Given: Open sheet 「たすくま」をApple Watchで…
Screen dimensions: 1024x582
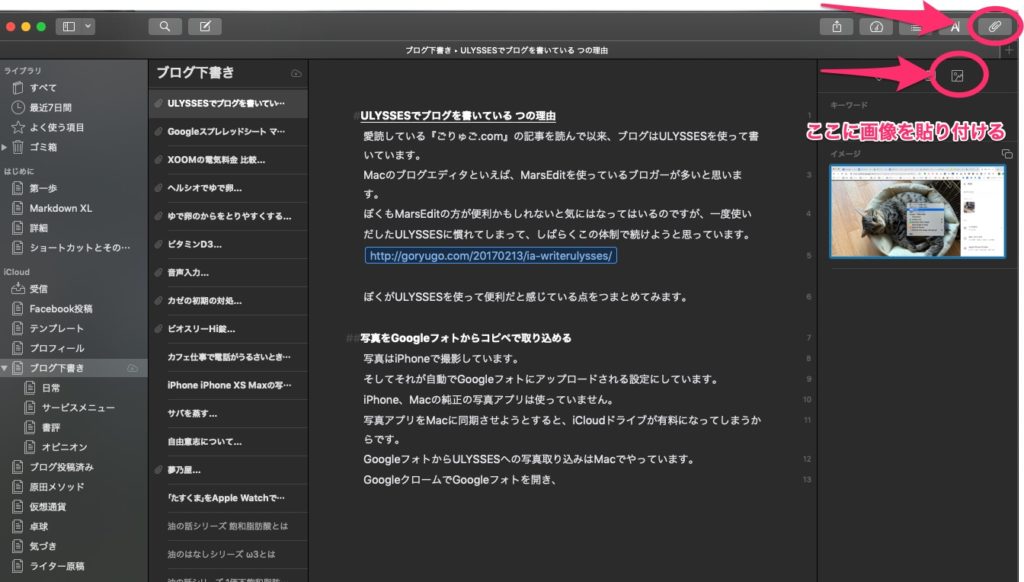Looking at the screenshot, I should coord(228,498).
